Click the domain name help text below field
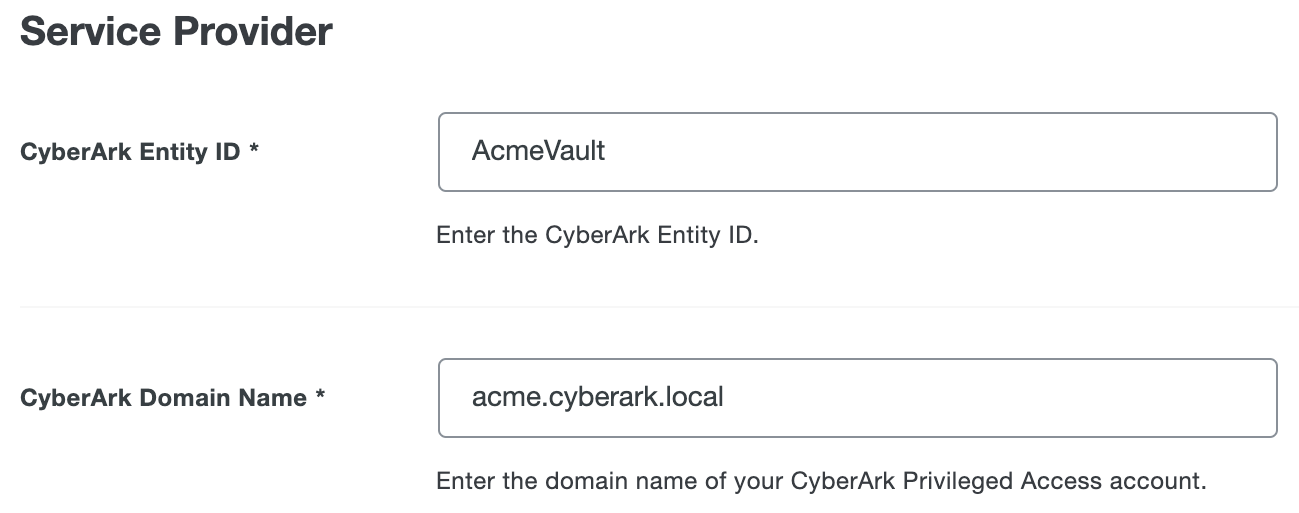The image size is (1299, 513). coord(821,481)
